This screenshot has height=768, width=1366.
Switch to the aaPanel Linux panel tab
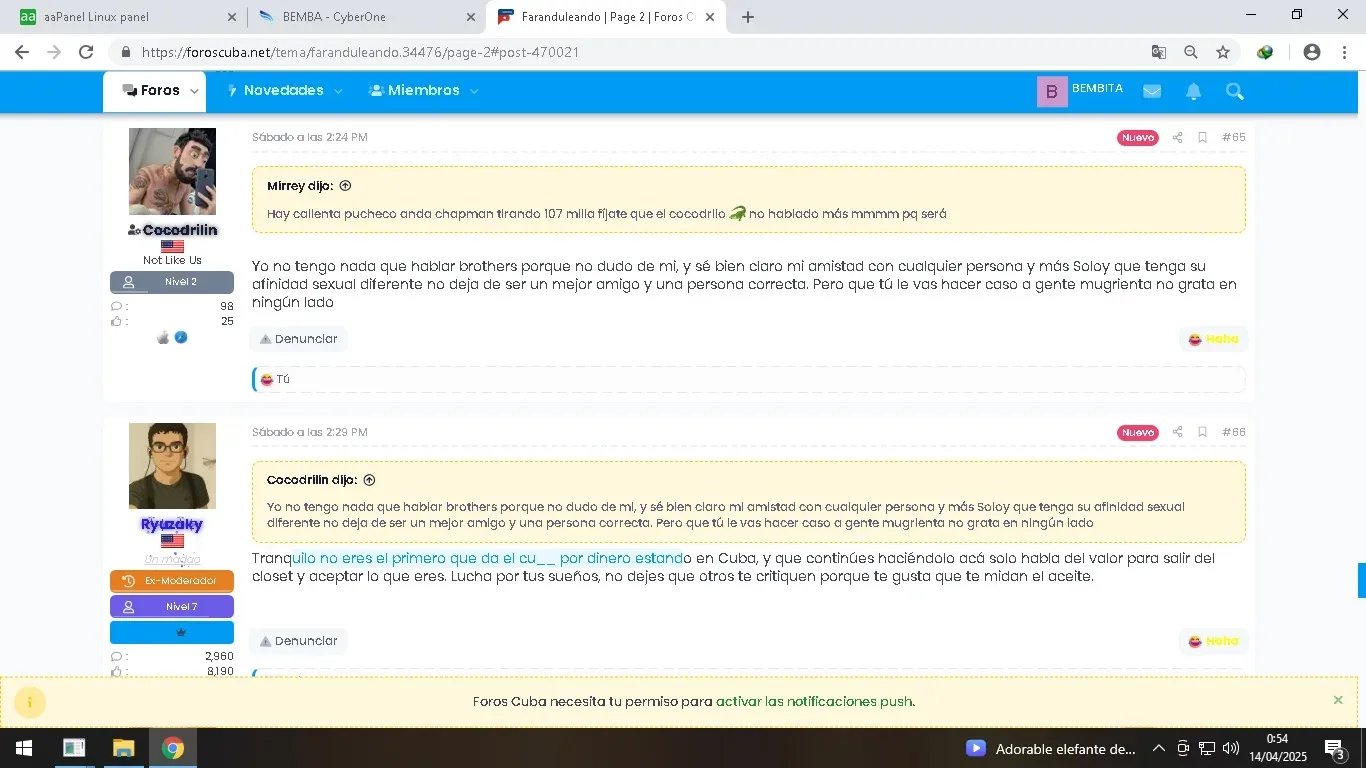127,17
